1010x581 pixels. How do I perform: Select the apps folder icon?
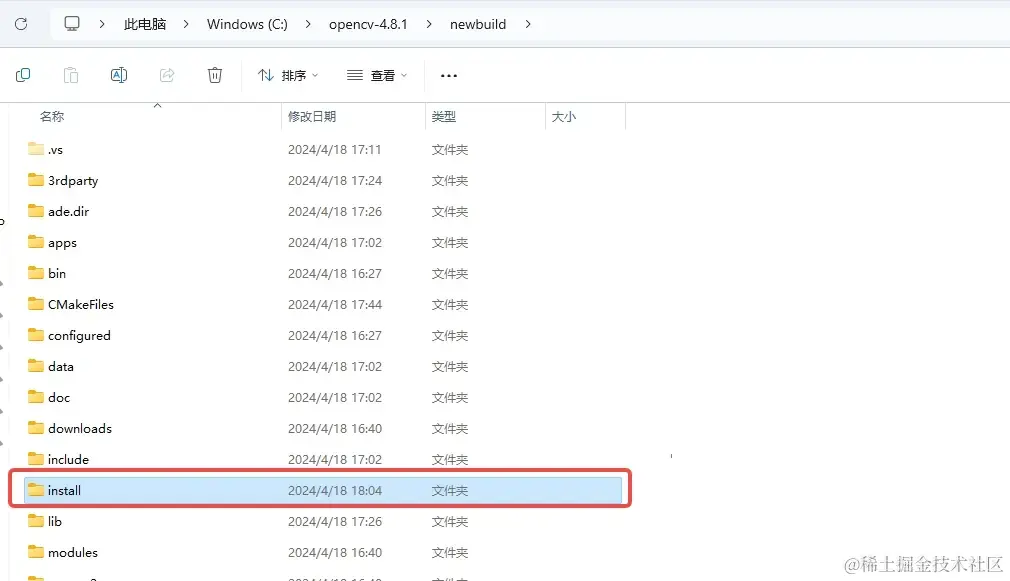pyautogui.click(x=36, y=242)
